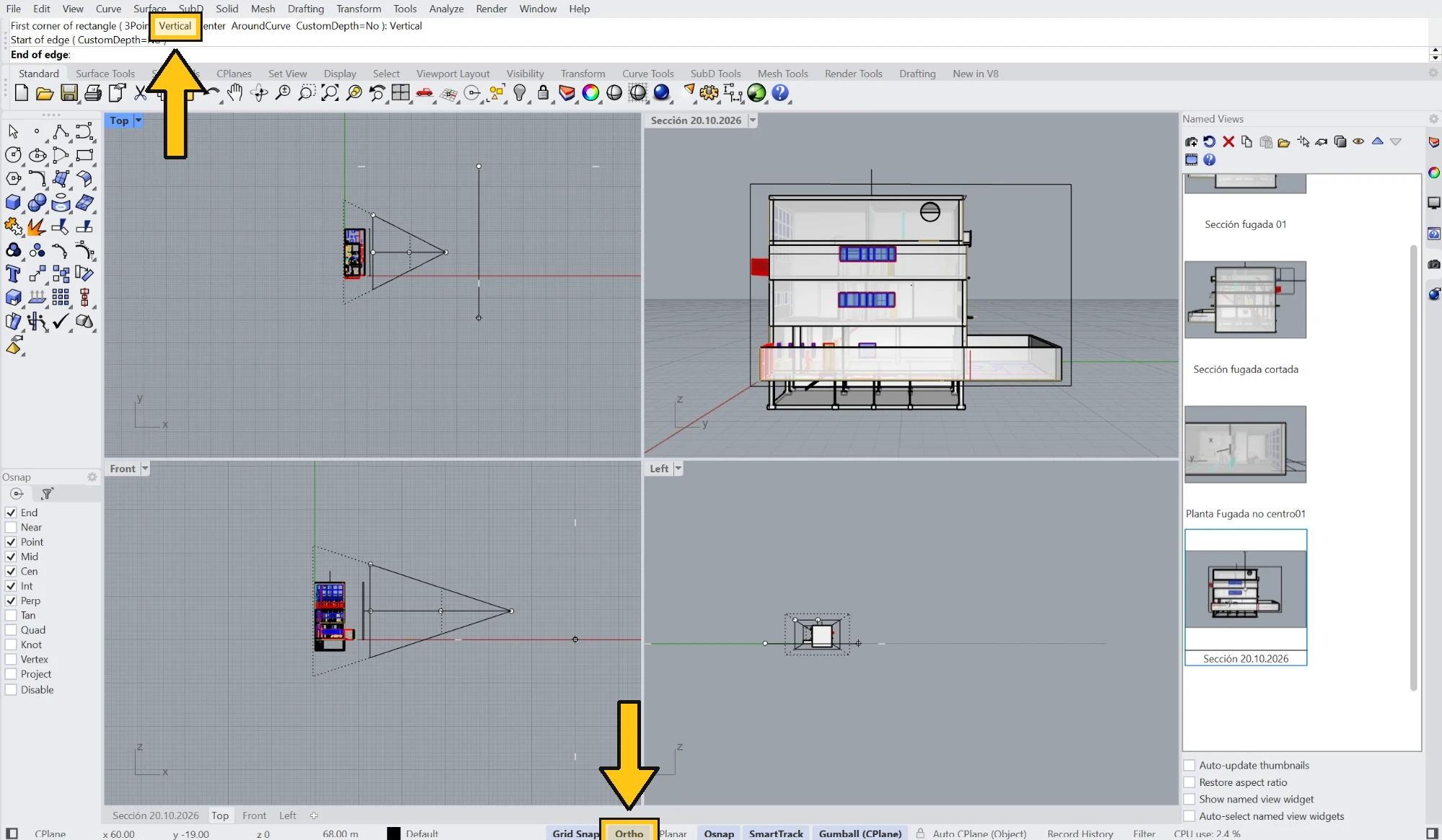Screen dimensions: 1442x840
Task: Open the Left viewport menu arrow
Action: [x=678, y=469]
